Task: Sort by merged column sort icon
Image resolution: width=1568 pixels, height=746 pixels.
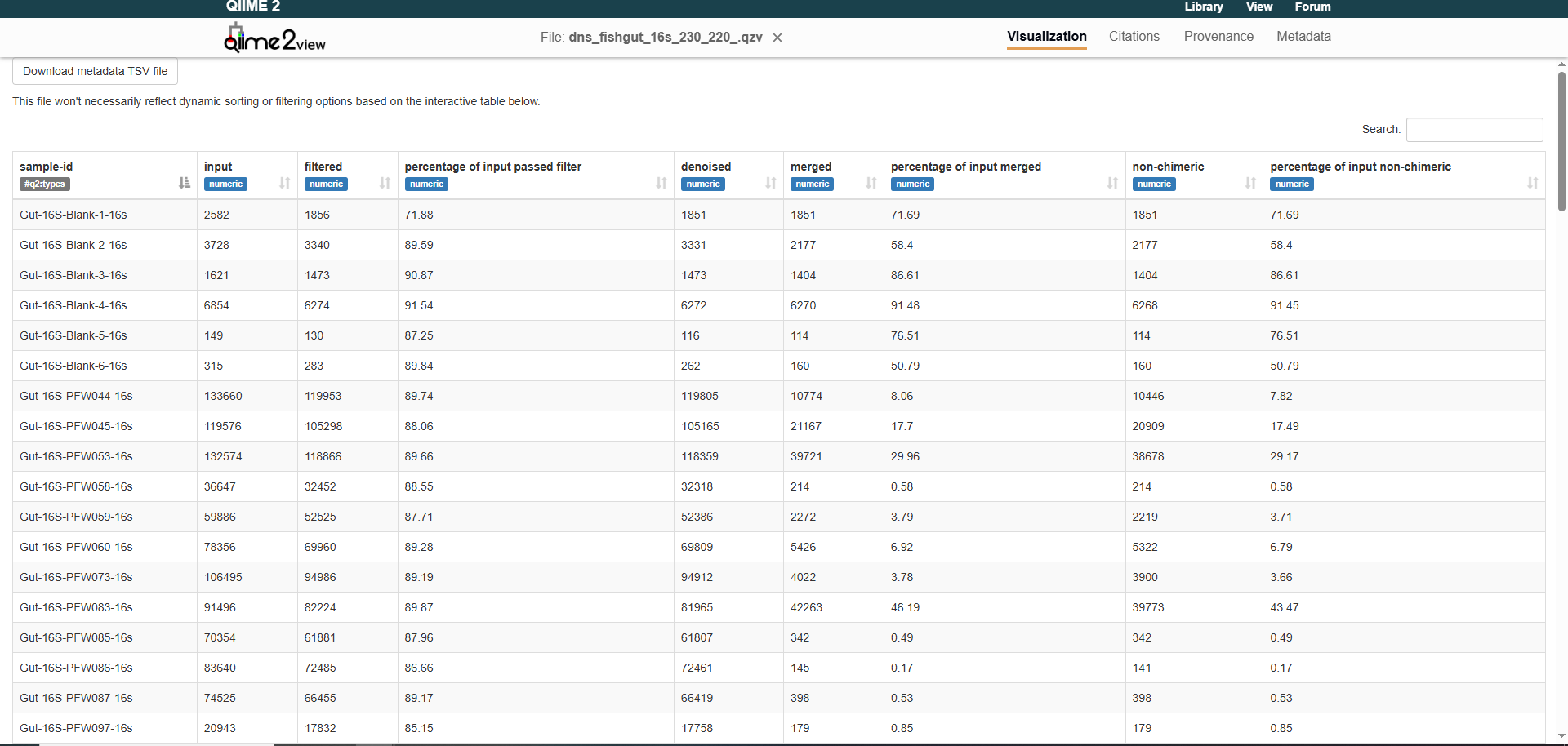Action: point(871,183)
